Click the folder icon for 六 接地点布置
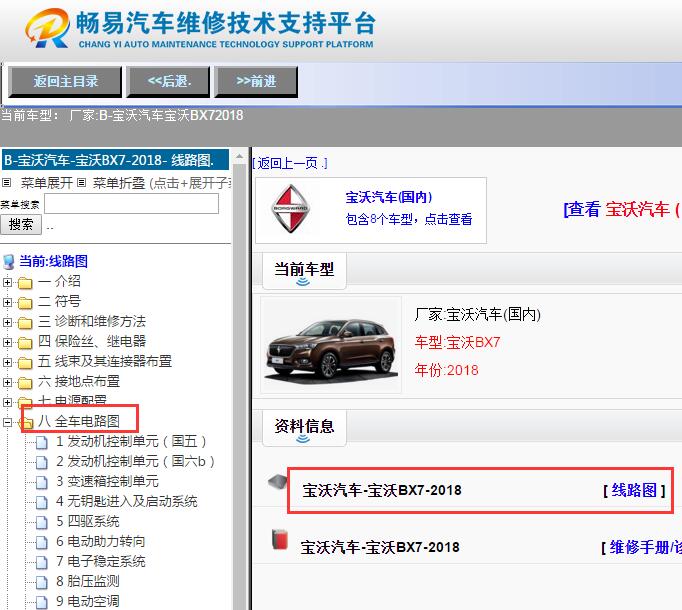 25,383
